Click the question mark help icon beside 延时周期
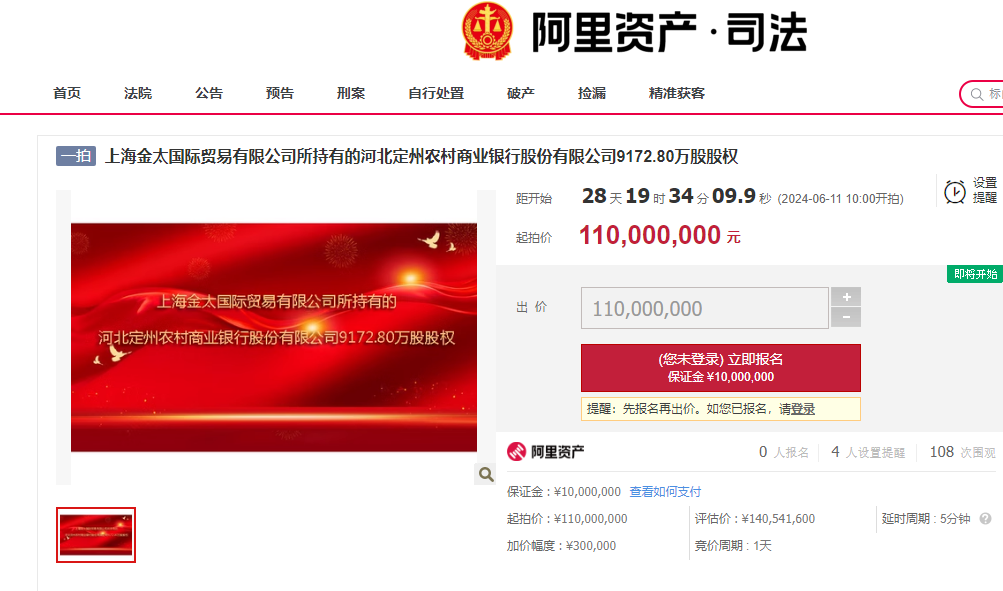The image size is (1003, 591). click(986, 519)
